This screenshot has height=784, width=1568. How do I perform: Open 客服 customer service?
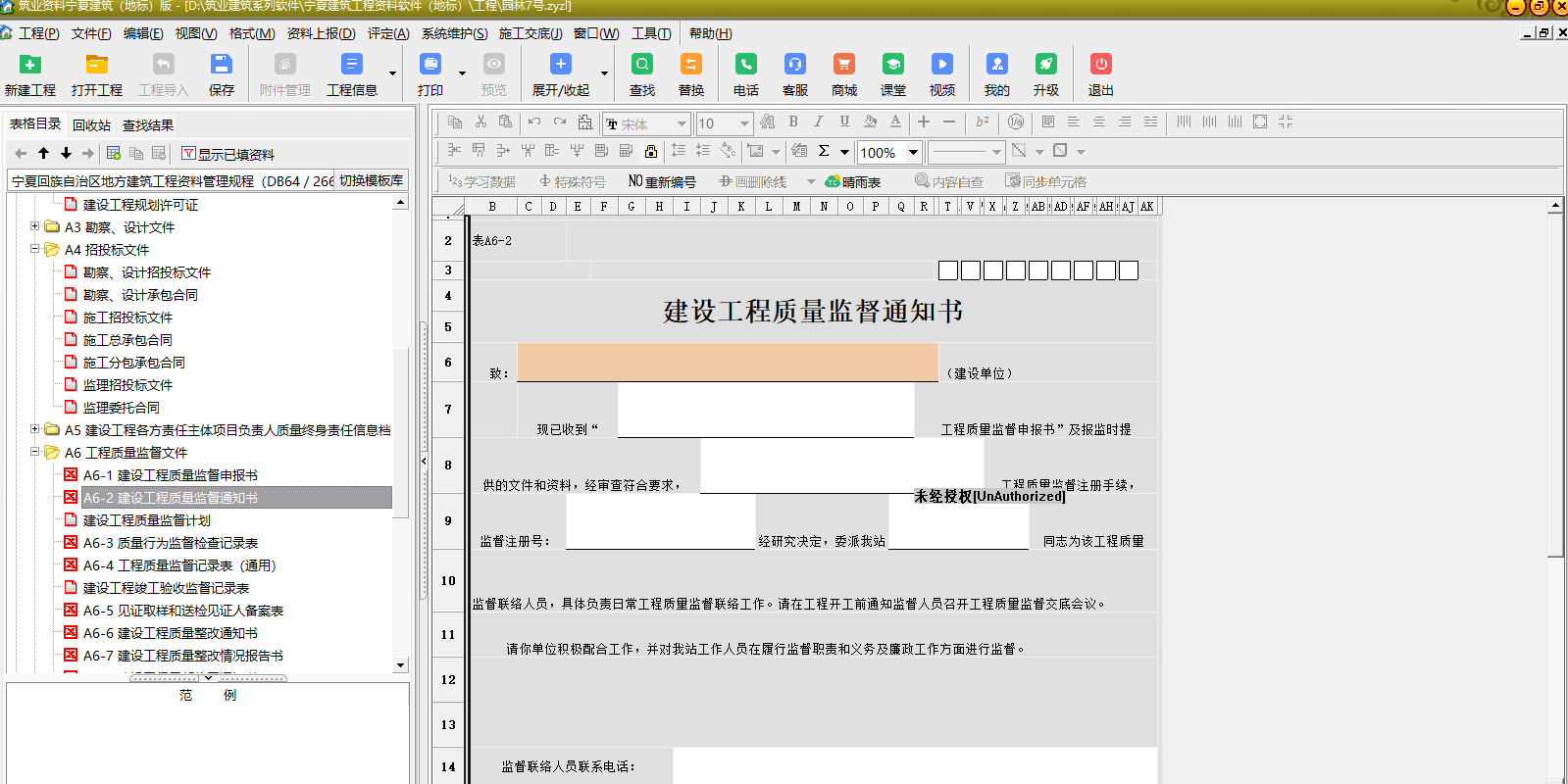point(794,65)
